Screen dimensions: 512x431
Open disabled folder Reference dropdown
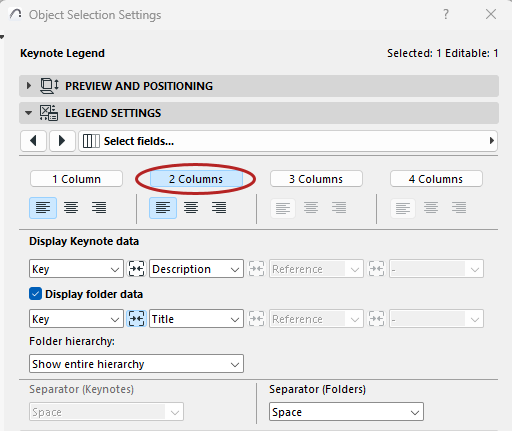pyautogui.click(x=316, y=319)
